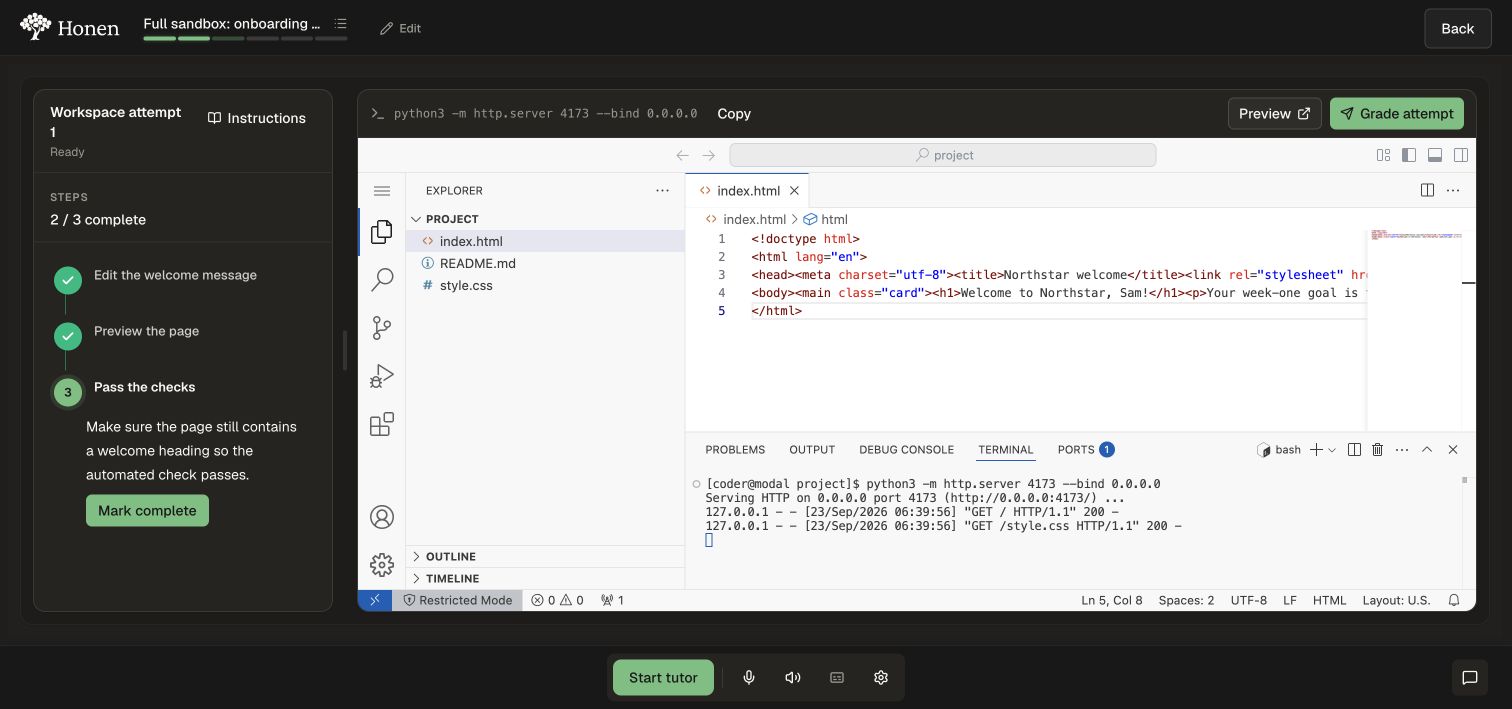This screenshot has width=1512, height=709.
Task: Change language mode HTML in status bar
Action: point(1329,600)
